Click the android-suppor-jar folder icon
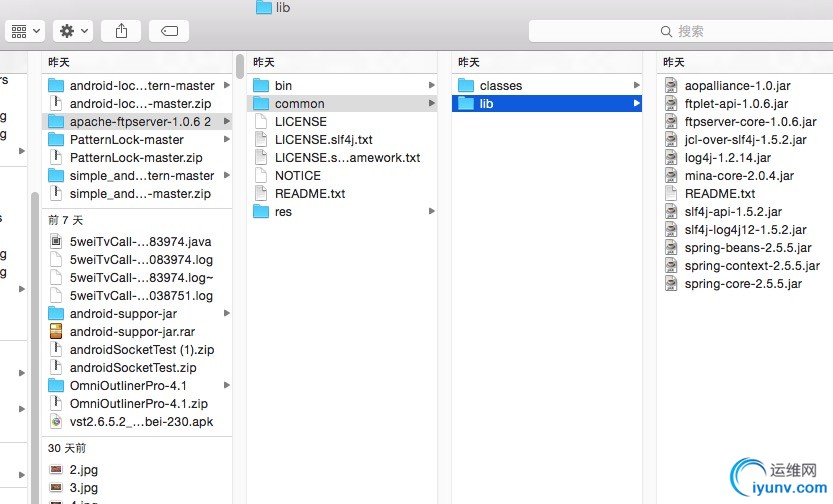The image size is (833, 504). coord(56,314)
